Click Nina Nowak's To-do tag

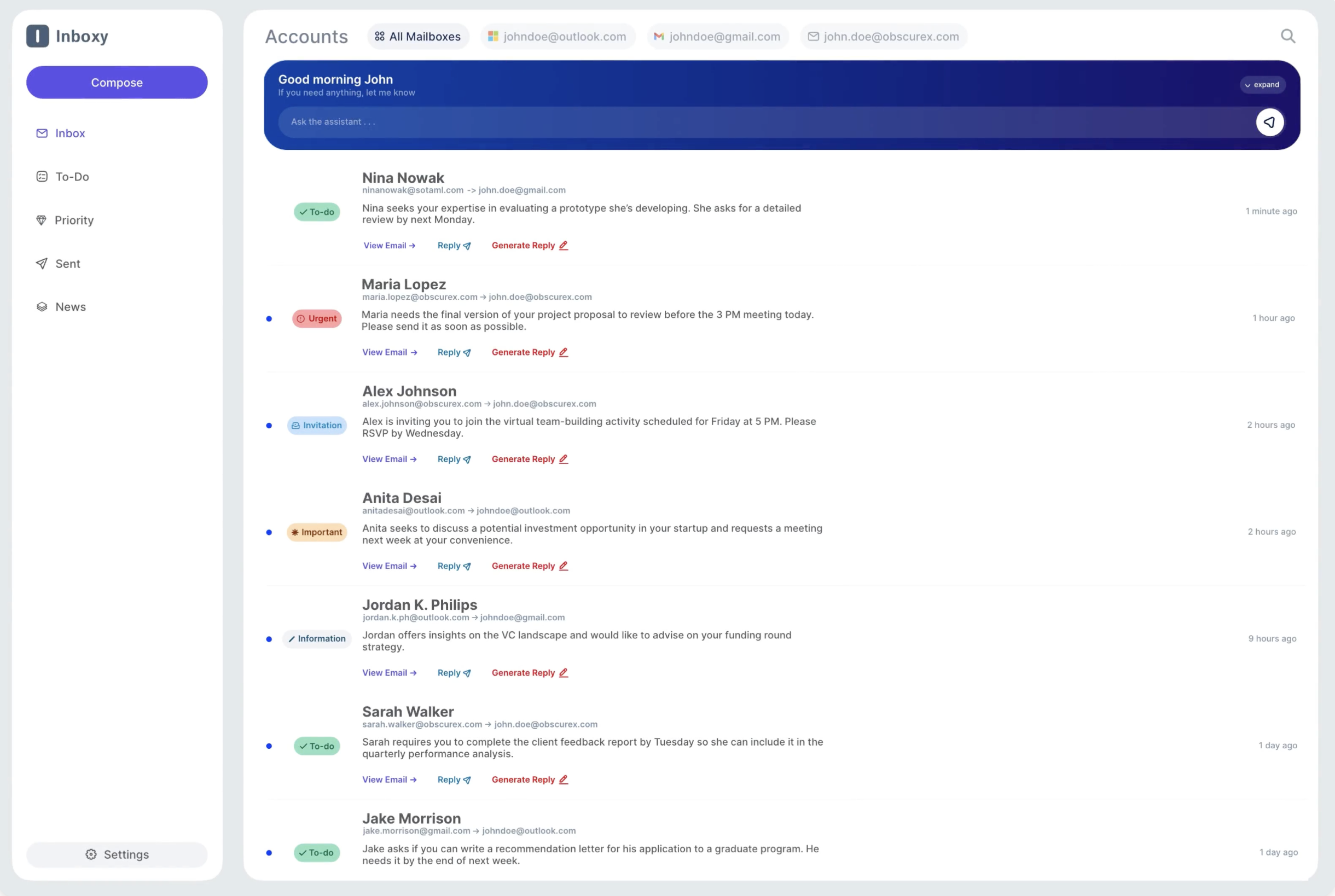(x=317, y=212)
